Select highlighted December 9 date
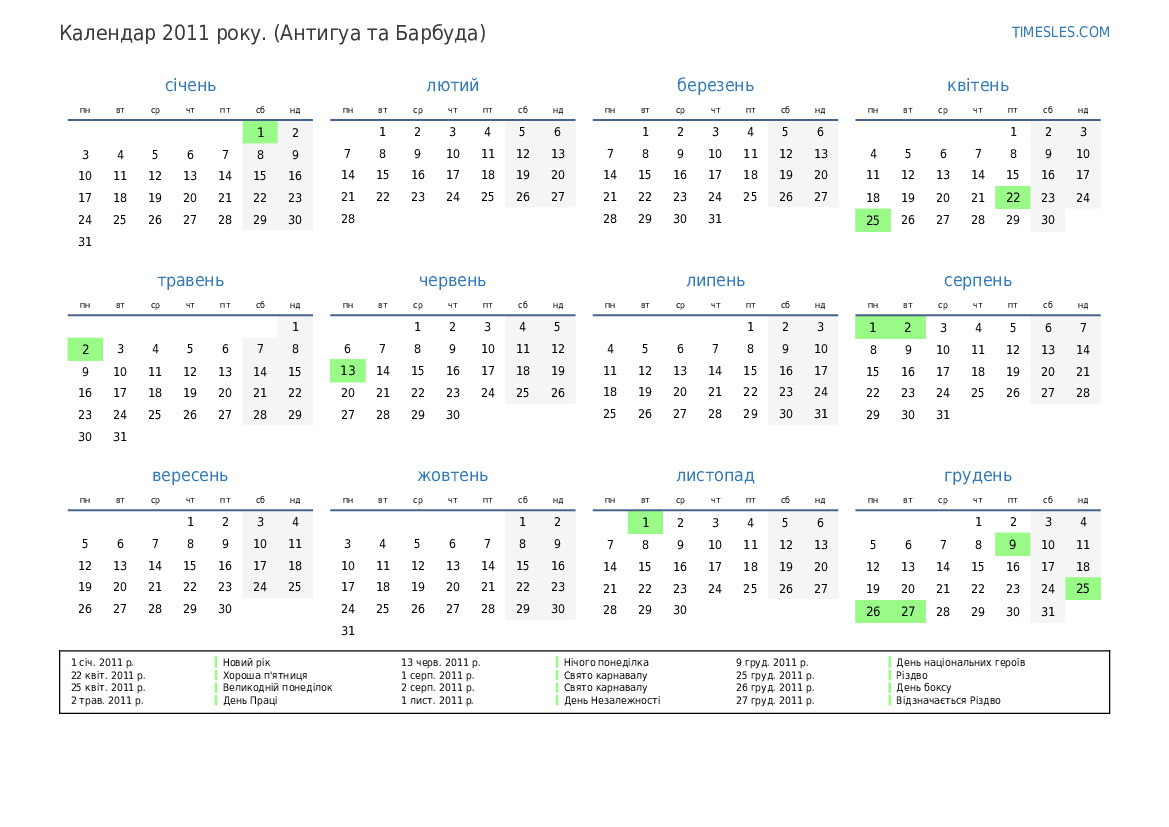 click(1012, 545)
